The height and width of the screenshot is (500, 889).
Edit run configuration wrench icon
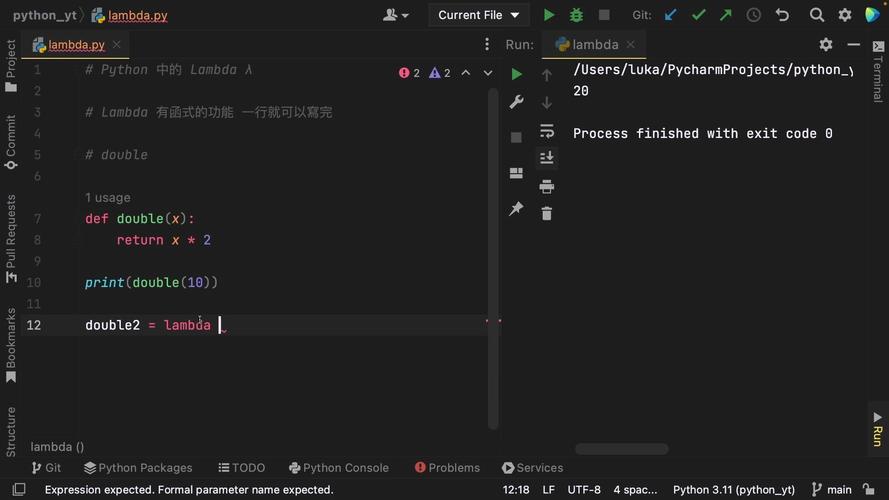click(516, 102)
